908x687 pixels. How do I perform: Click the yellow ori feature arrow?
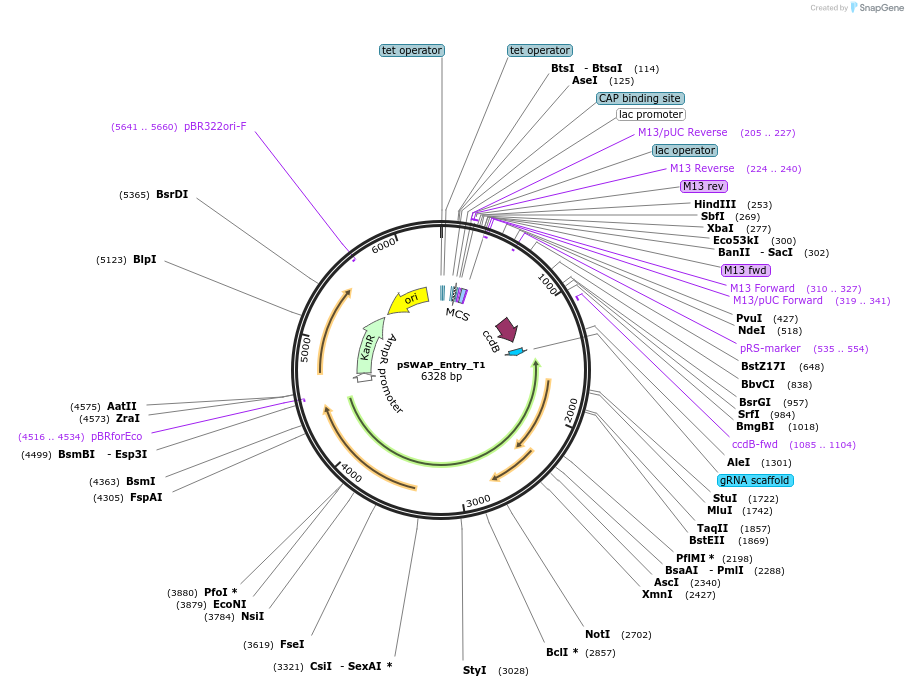coord(408,299)
